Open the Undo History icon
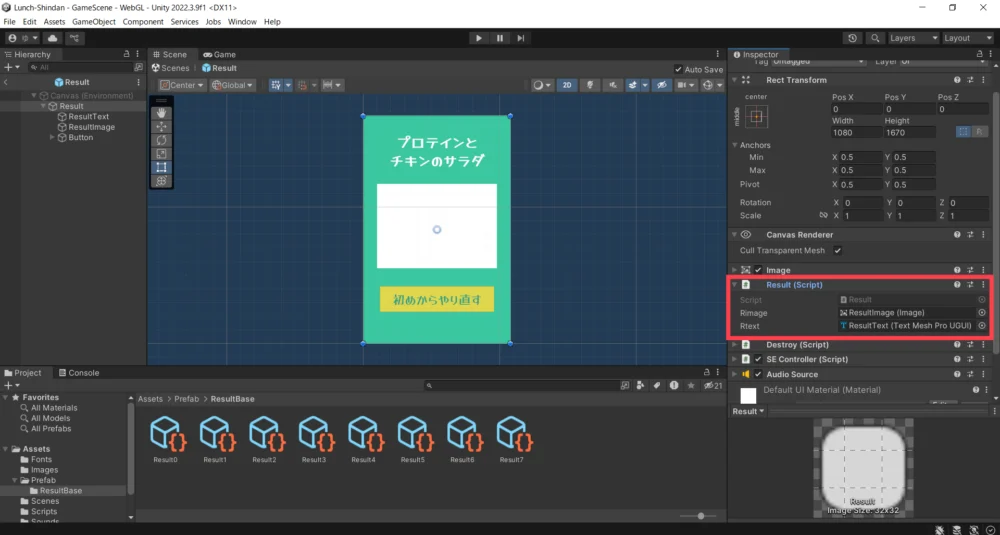This screenshot has width=1000, height=535. [x=853, y=38]
